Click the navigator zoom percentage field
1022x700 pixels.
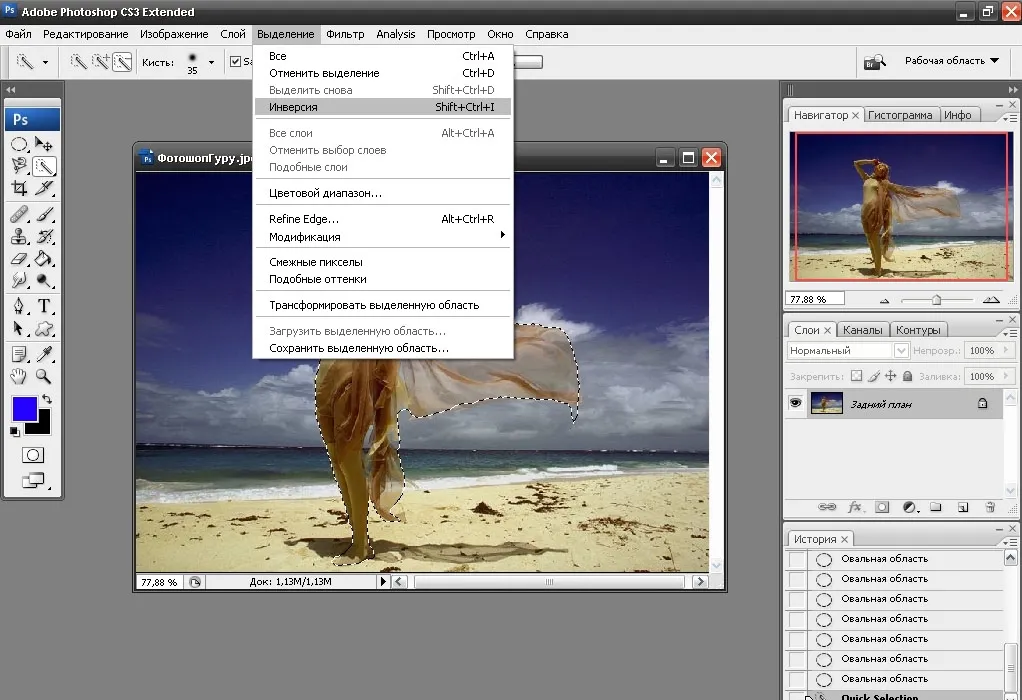(x=815, y=299)
